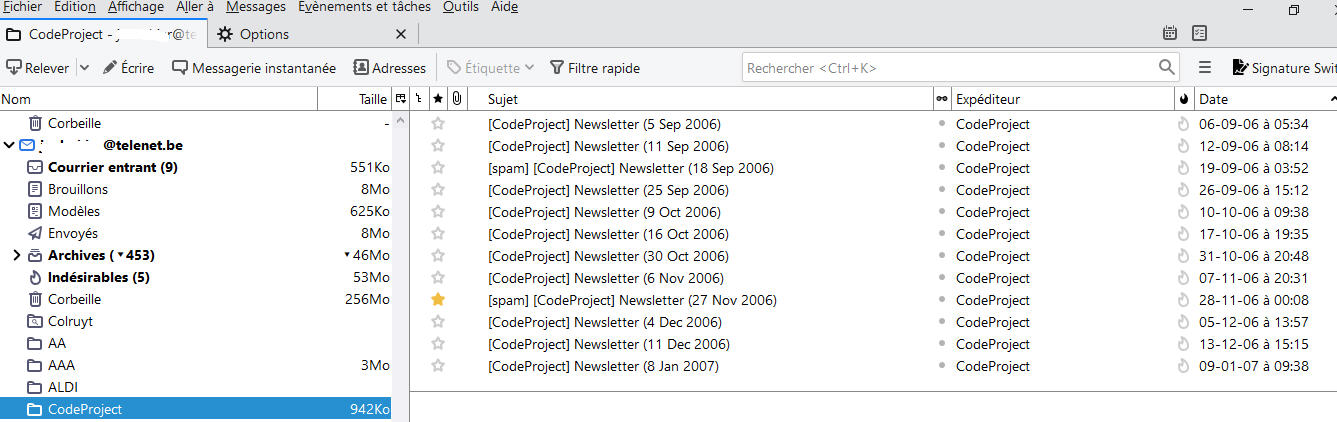Viewport: 1337px width, 422px height.
Task: Open the calendar tab icon
Action: coord(1170,34)
